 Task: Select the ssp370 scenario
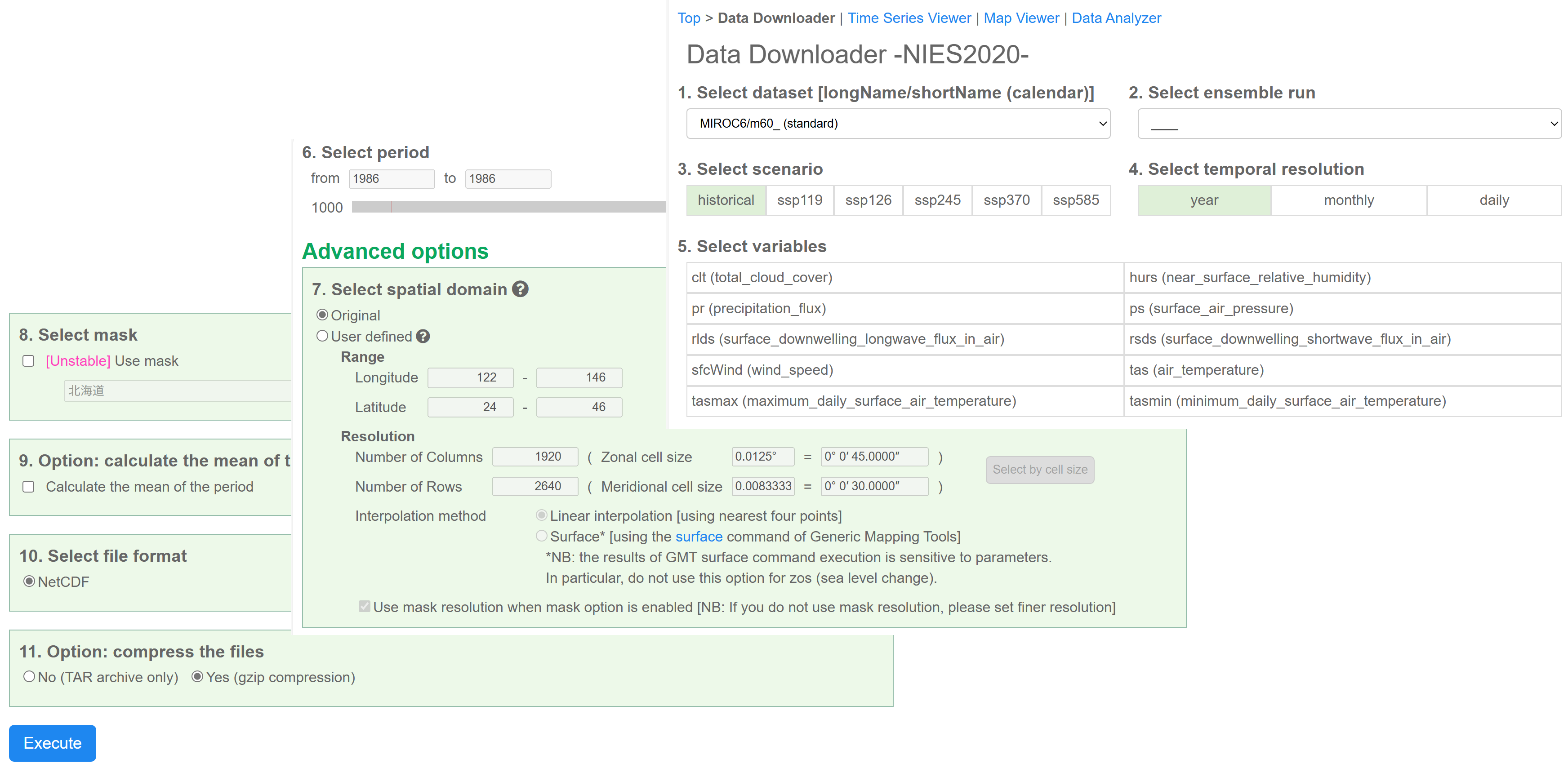(1007, 200)
